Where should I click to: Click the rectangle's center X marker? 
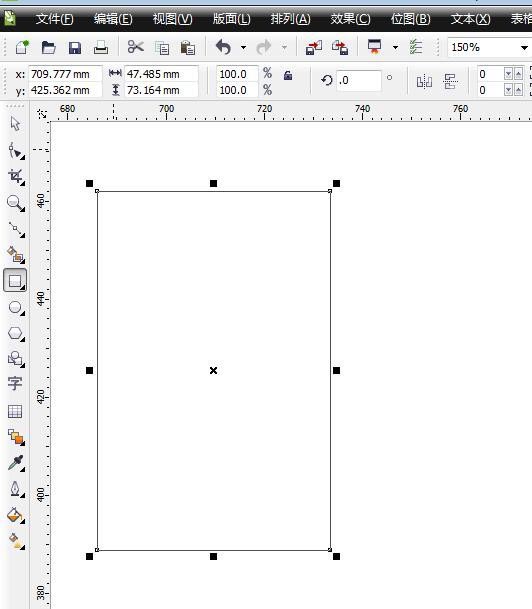[213, 371]
